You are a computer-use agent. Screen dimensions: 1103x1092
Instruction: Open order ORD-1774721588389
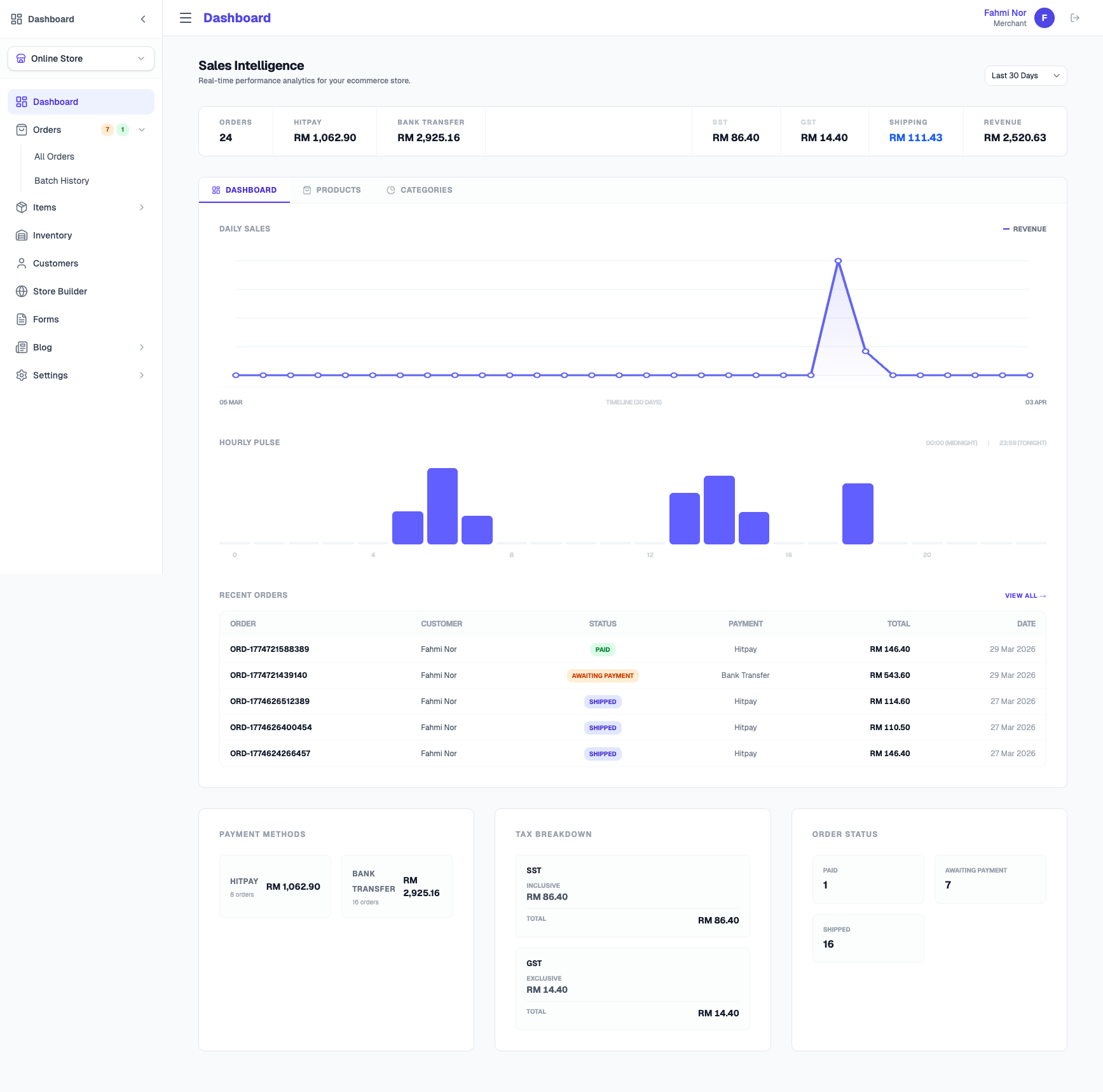(x=270, y=649)
